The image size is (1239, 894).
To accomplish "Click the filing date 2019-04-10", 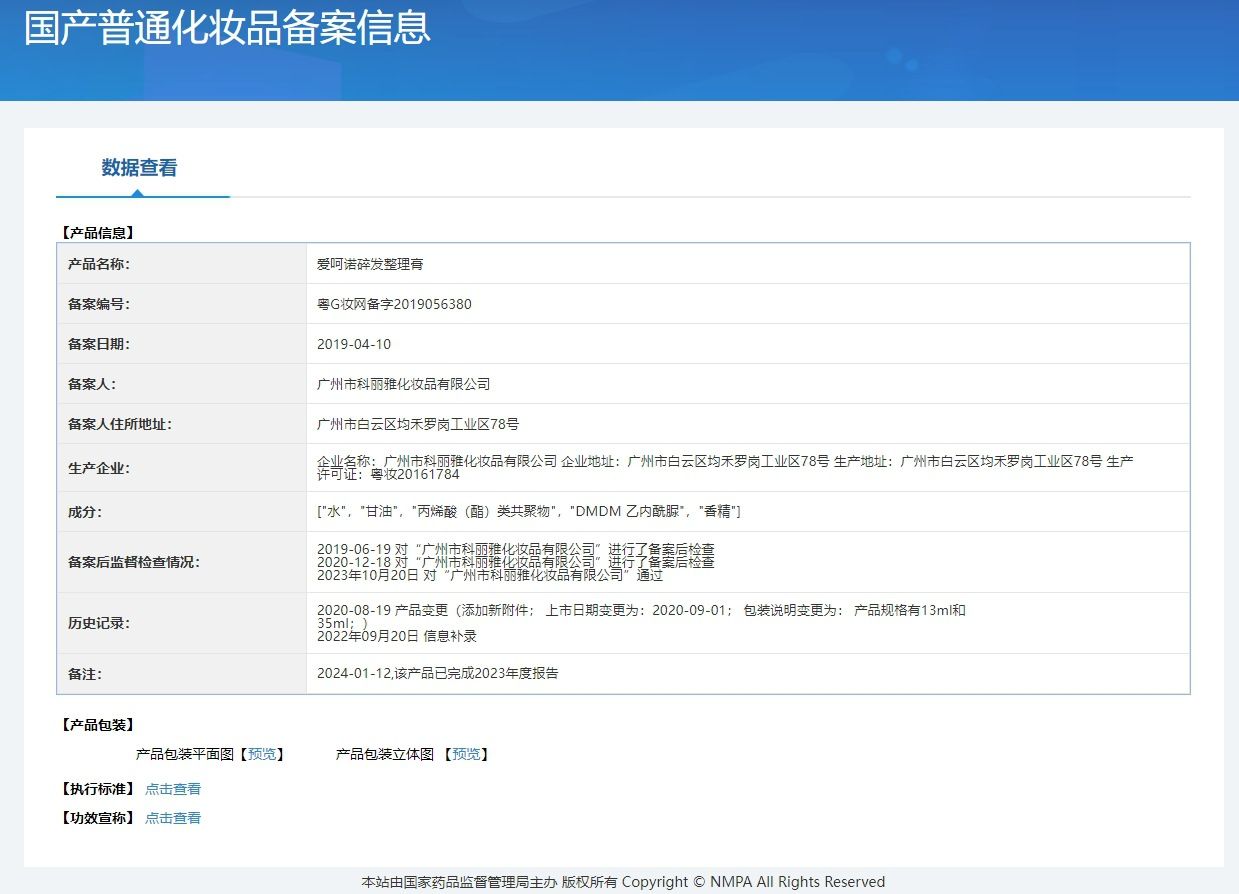I will click(354, 344).
